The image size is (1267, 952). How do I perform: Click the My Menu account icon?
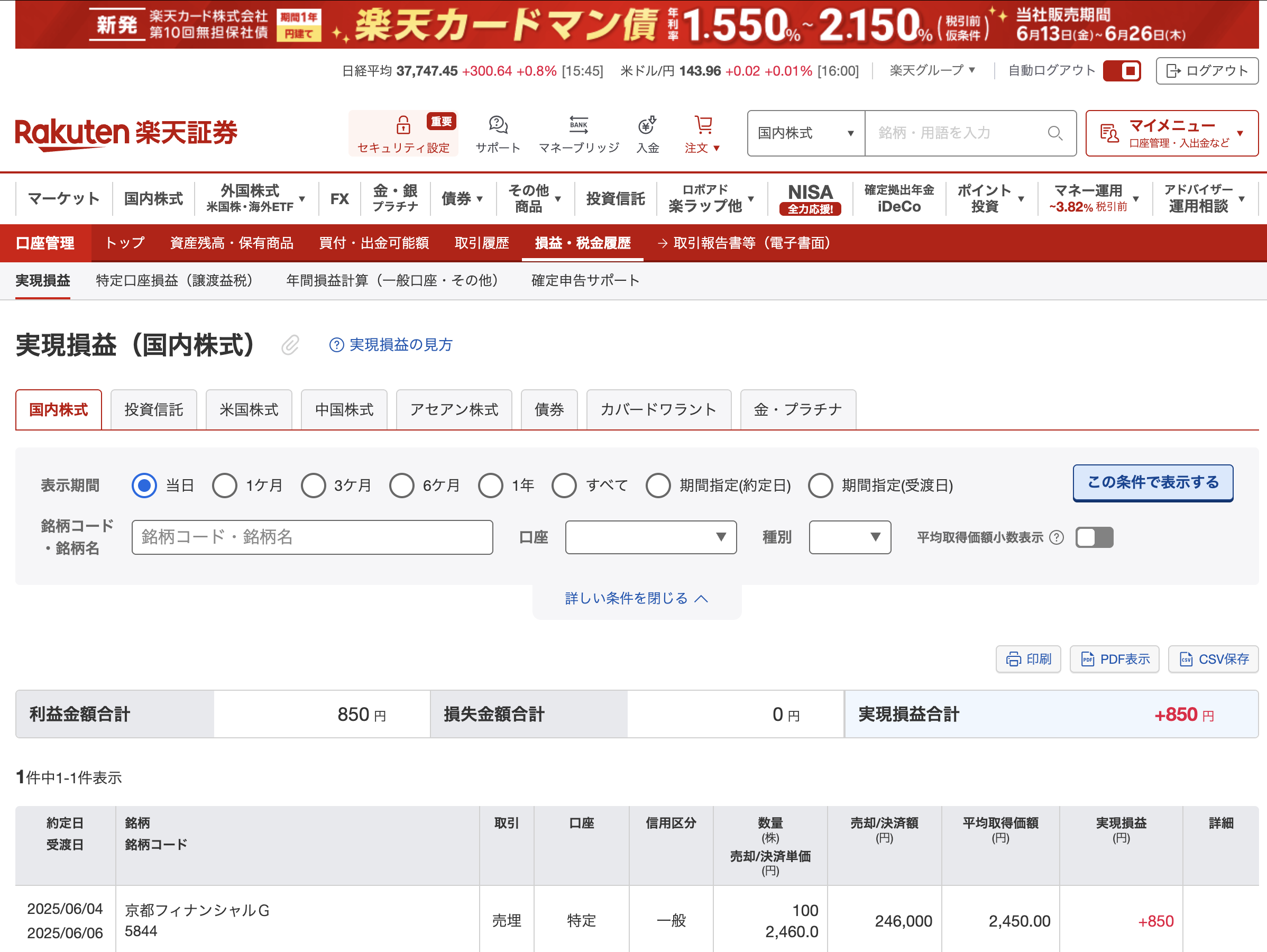(x=1109, y=133)
